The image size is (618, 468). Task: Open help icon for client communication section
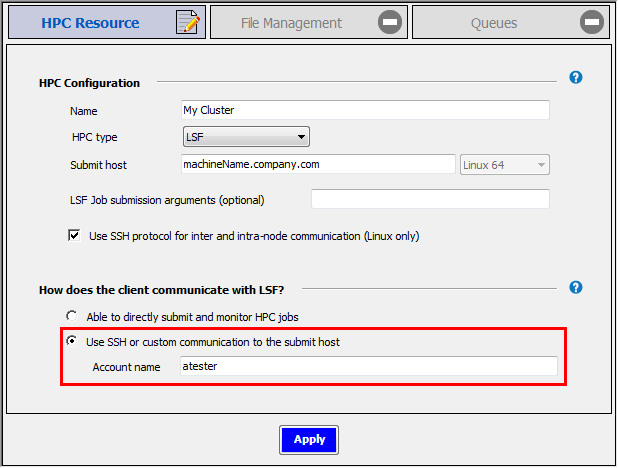coord(576,288)
